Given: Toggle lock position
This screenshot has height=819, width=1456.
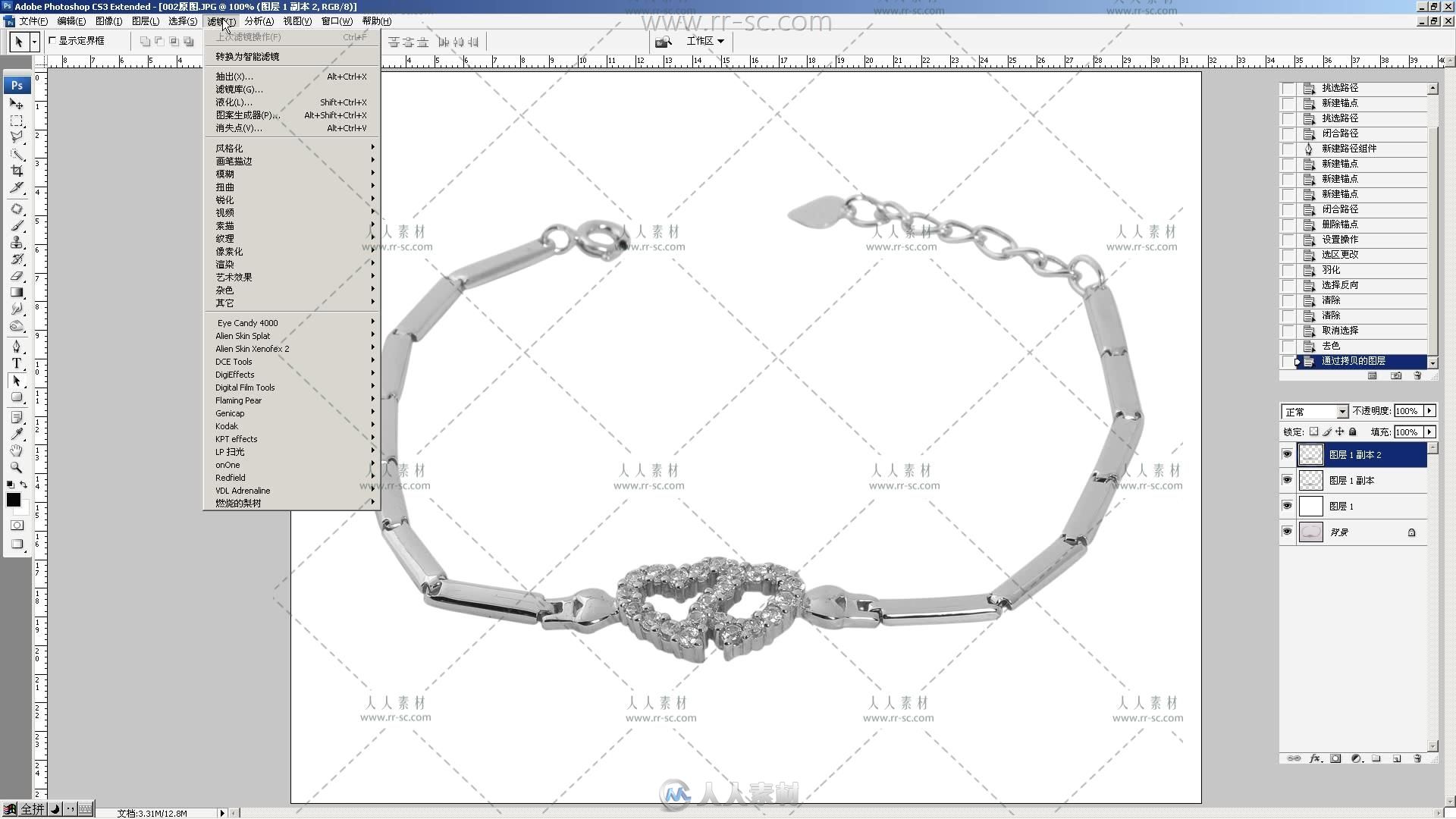Looking at the screenshot, I should 1339,431.
